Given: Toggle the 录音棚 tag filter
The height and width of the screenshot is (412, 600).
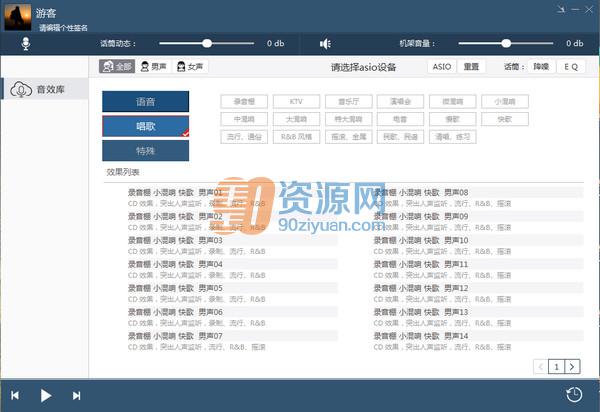Looking at the screenshot, I should point(244,101).
